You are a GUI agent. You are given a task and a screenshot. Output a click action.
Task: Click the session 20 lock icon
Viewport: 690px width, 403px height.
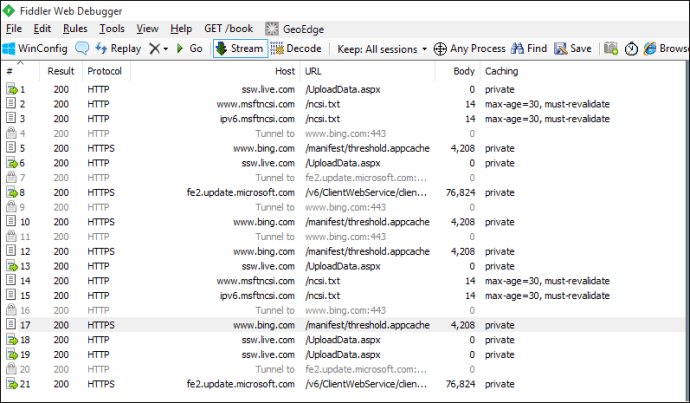(11, 369)
